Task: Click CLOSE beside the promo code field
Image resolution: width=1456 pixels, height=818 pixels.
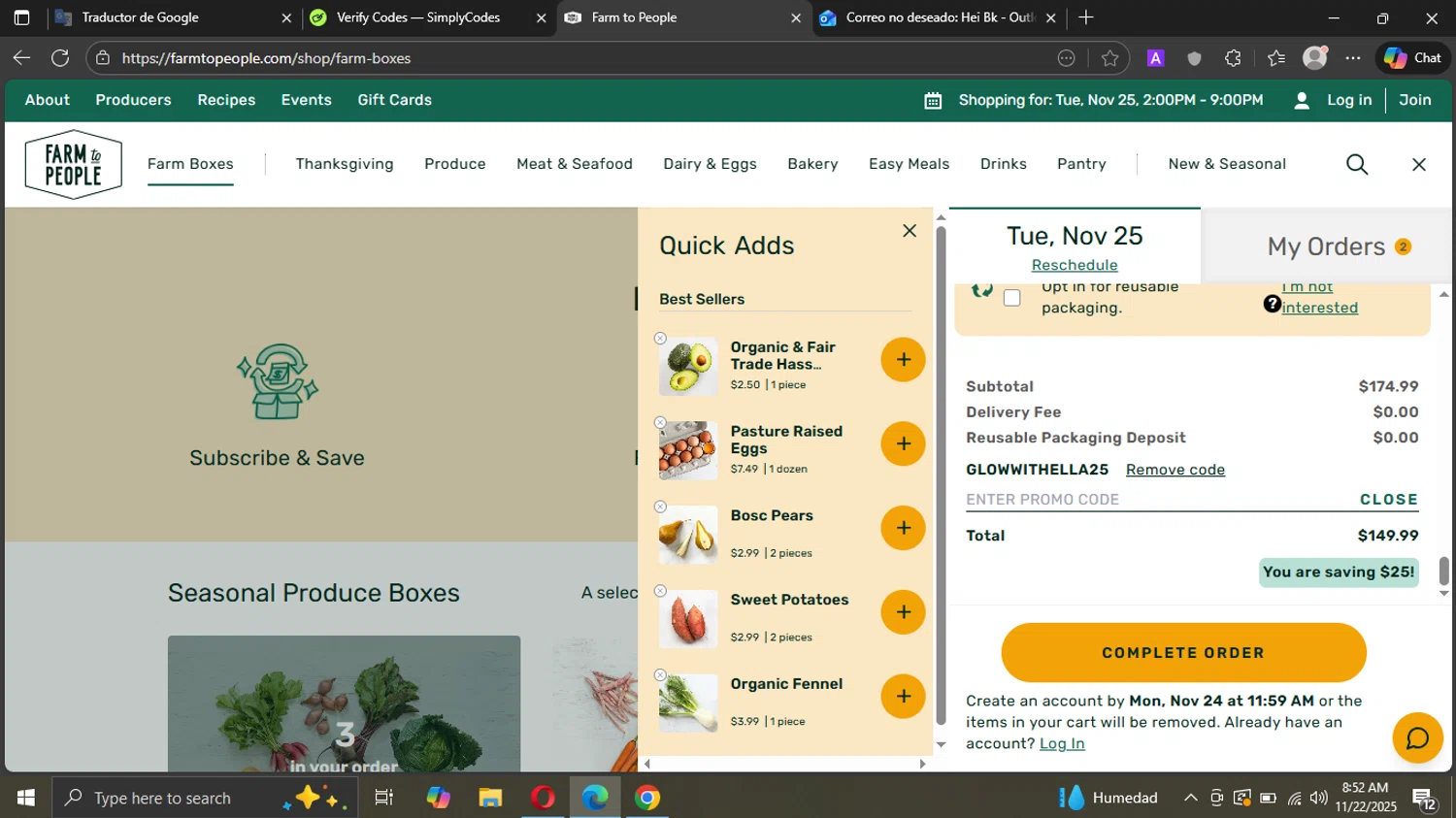Action: tap(1389, 500)
